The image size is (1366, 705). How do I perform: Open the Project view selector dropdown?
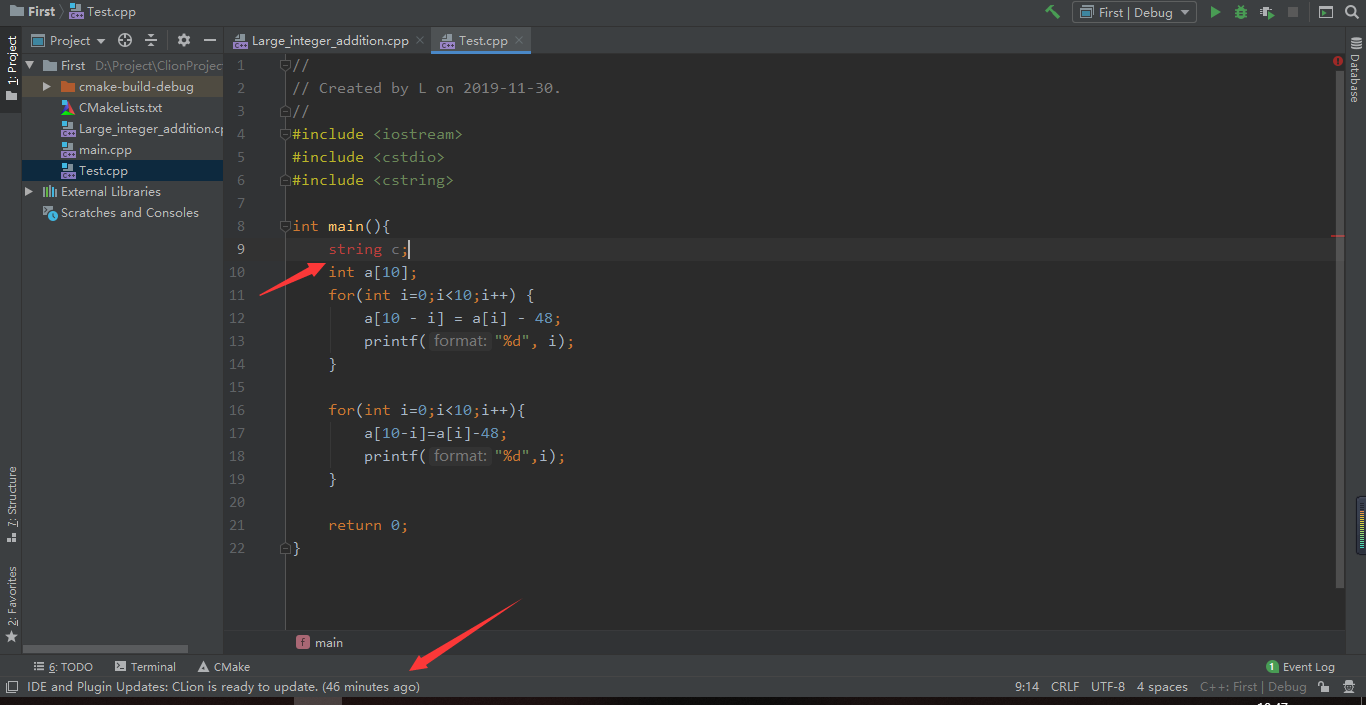[68, 40]
